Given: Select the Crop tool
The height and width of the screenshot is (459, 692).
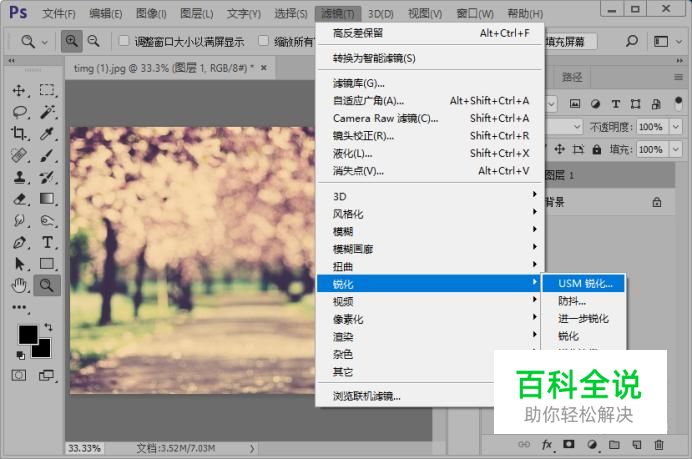Looking at the screenshot, I should pyautogui.click(x=19, y=133).
